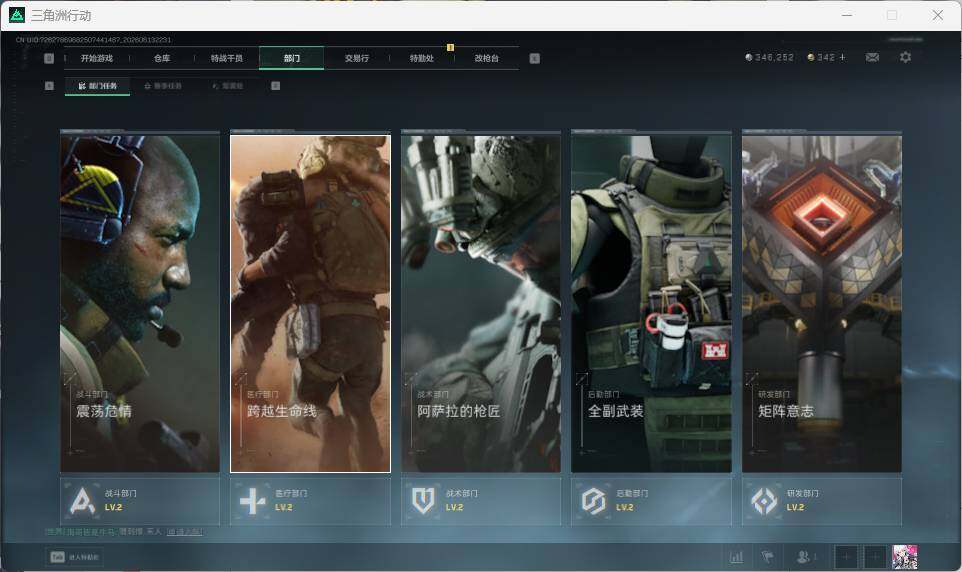Click the 346,252 currency amount

[x=774, y=57]
